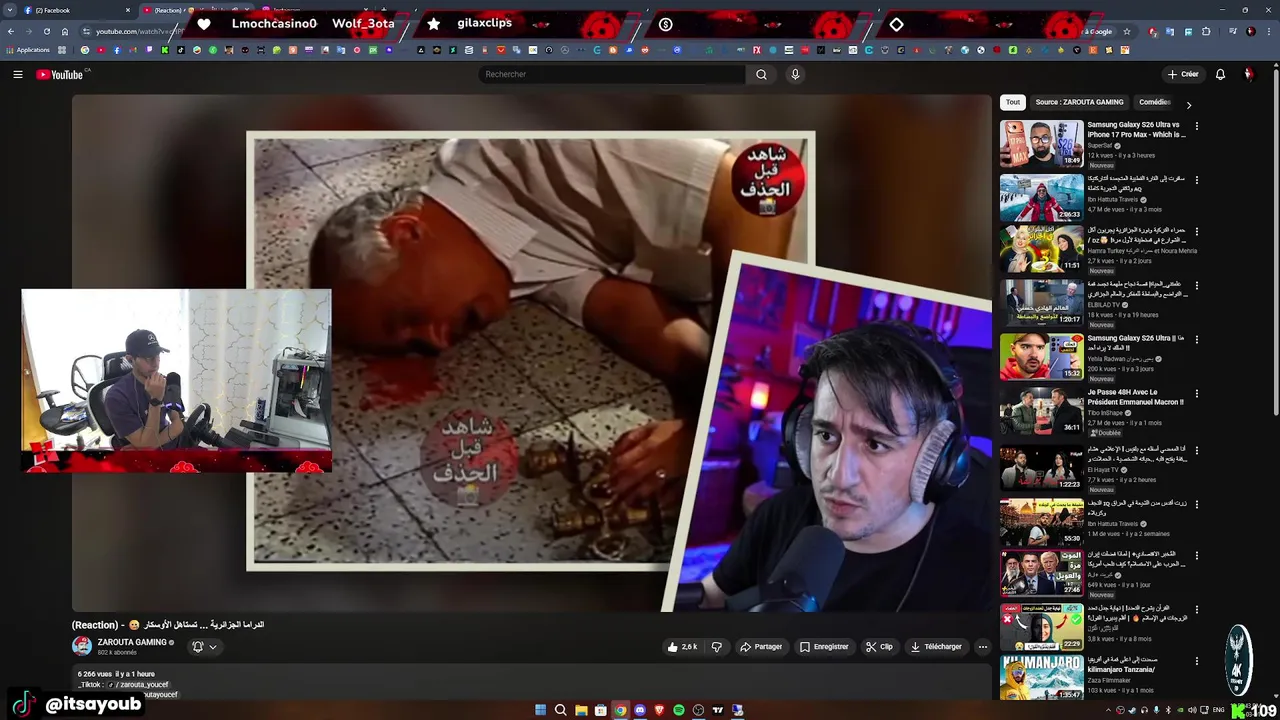This screenshot has width=1280, height=720.
Task: Click the ZAROUTA GAMING channel avatar
Action: coord(82,647)
